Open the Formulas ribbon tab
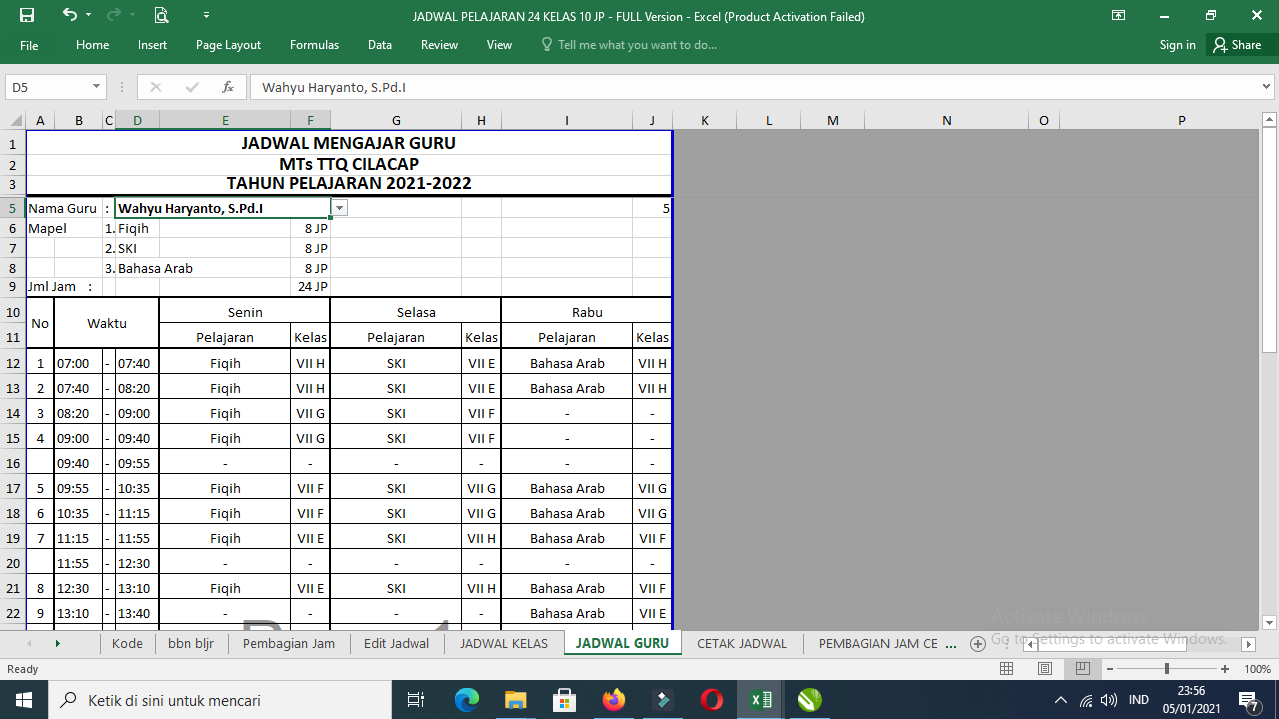The width and height of the screenshot is (1279, 719). [314, 45]
